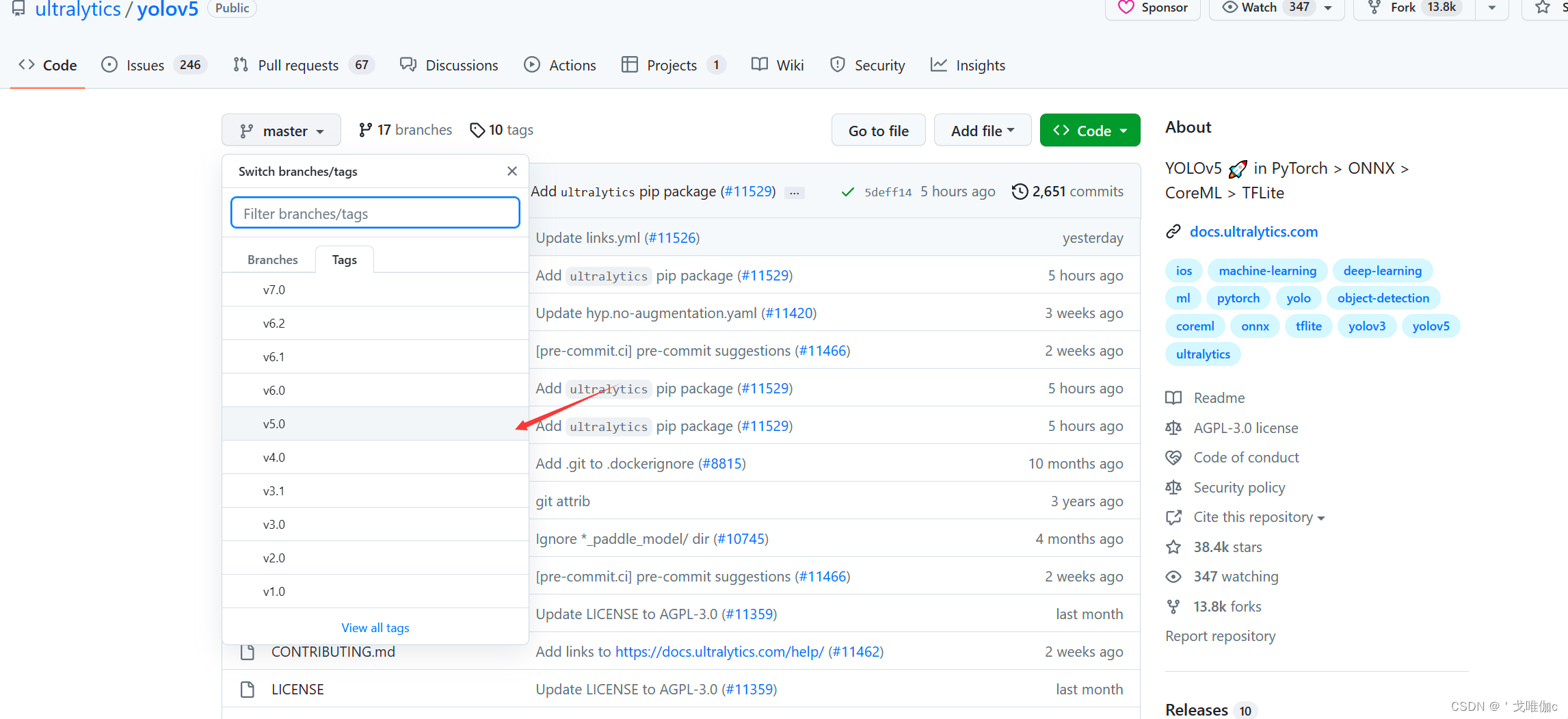Select tag v4.0
1568x719 pixels.
375,458
